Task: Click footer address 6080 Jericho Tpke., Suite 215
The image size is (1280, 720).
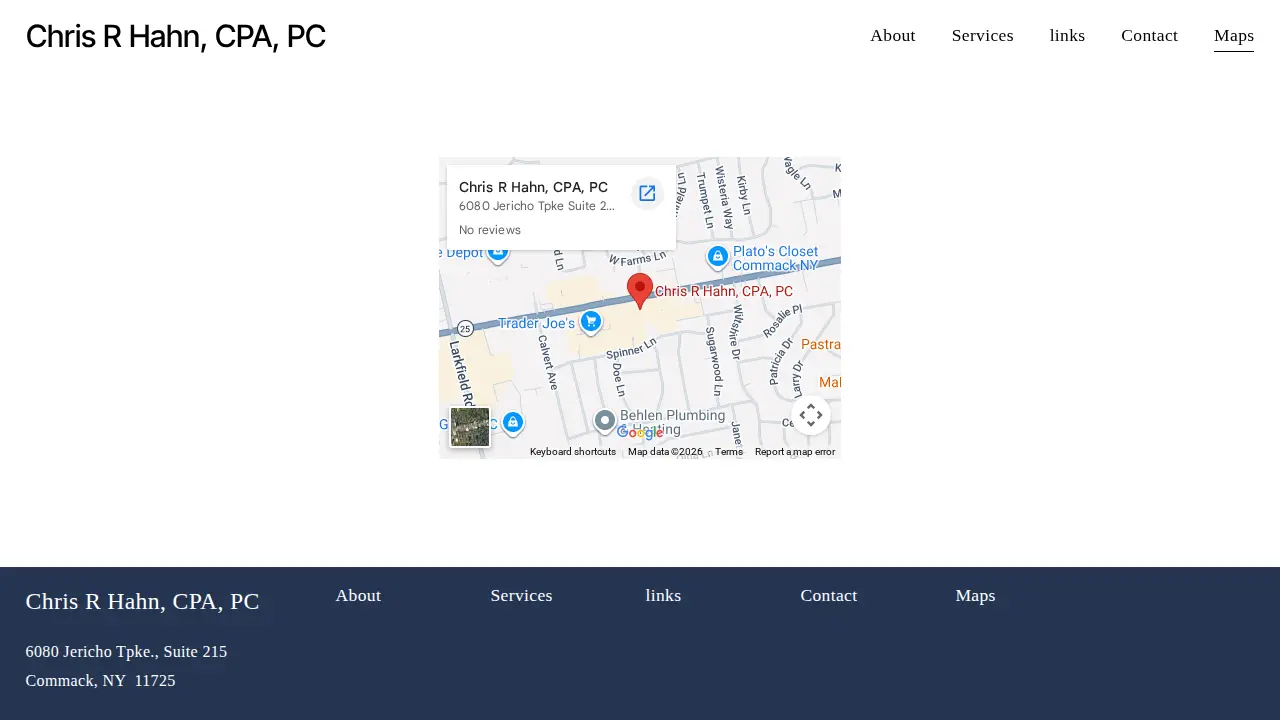Action: (126, 652)
